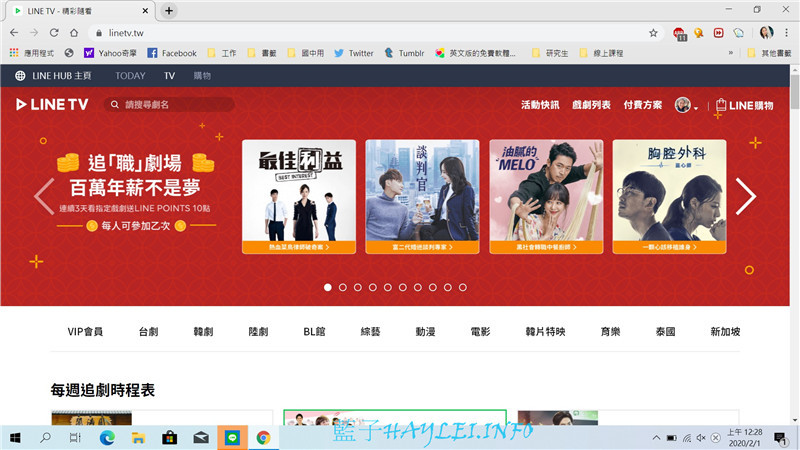
Task: Open 付費方案 link
Action: click(643, 105)
